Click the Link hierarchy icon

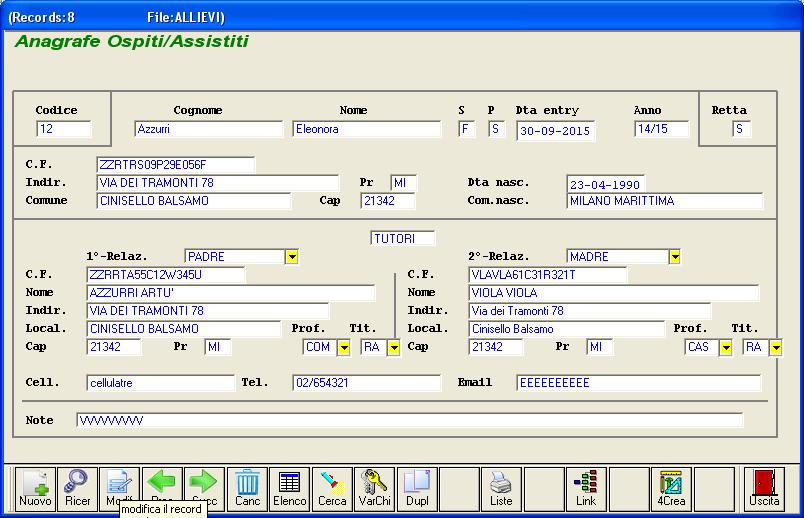tap(586, 489)
